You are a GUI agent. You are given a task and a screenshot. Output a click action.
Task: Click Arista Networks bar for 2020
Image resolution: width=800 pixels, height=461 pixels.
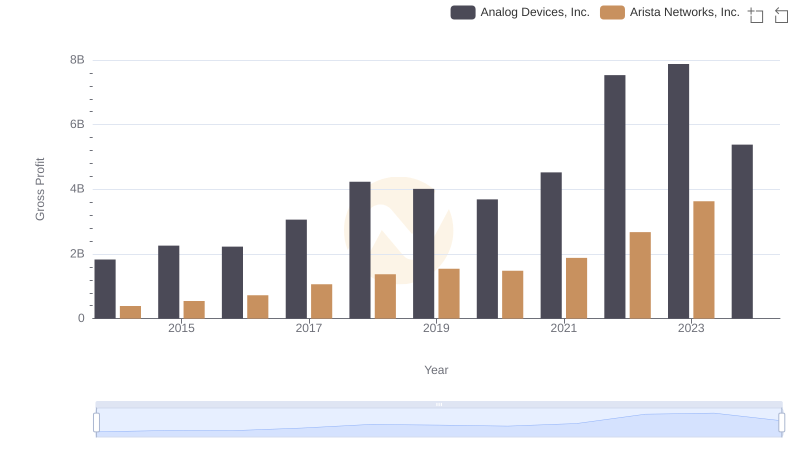click(512, 295)
